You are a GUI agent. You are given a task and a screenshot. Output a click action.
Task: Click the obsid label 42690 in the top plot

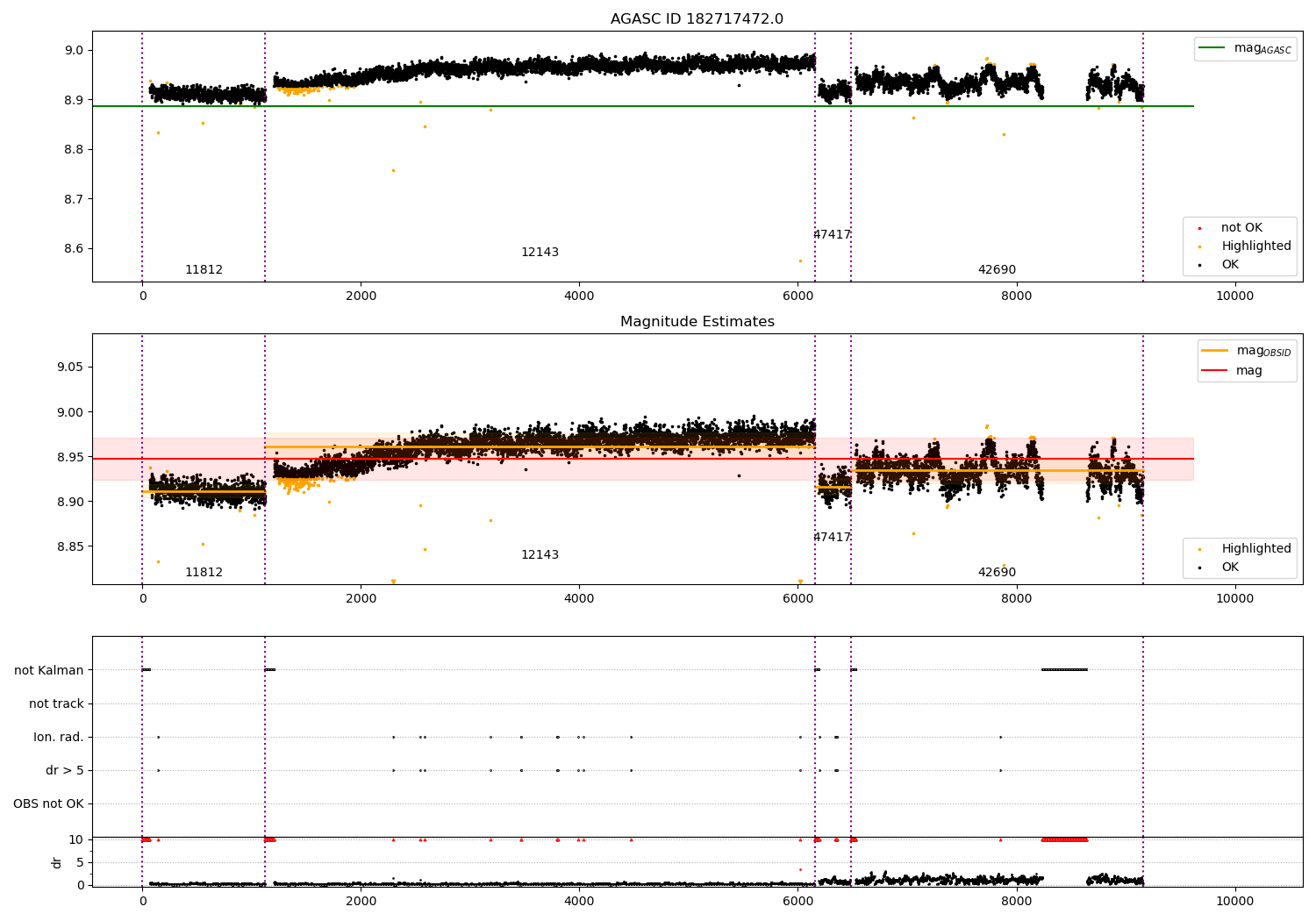[997, 270]
